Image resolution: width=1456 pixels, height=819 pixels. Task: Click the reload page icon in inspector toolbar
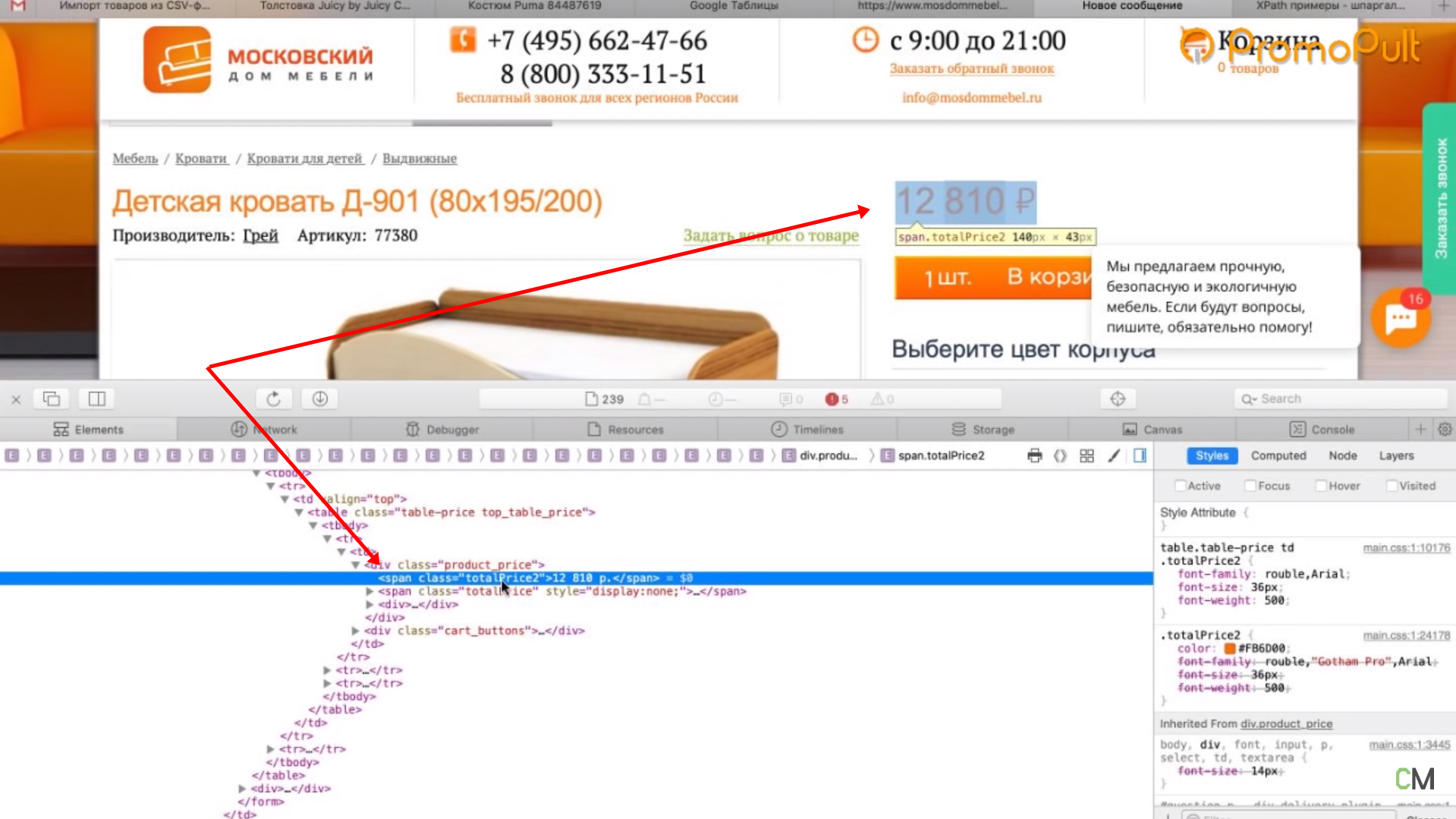274,398
